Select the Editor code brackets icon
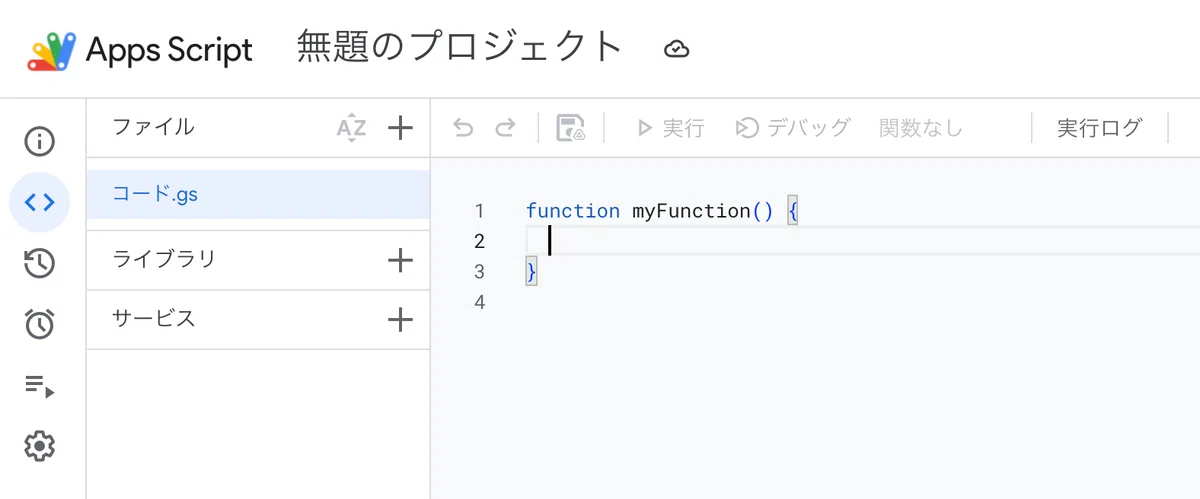 (x=39, y=202)
